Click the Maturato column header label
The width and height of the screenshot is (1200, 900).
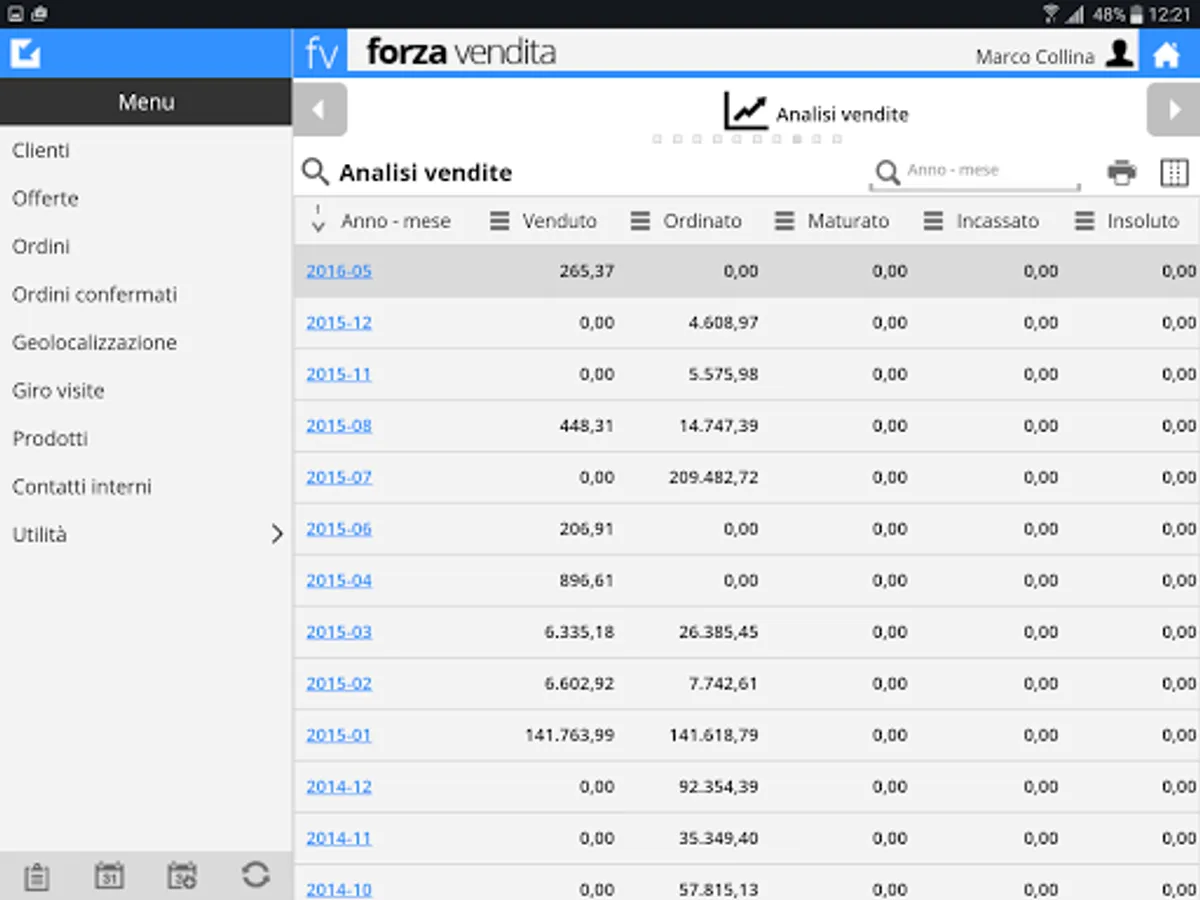pyautogui.click(x=848, y=221)
